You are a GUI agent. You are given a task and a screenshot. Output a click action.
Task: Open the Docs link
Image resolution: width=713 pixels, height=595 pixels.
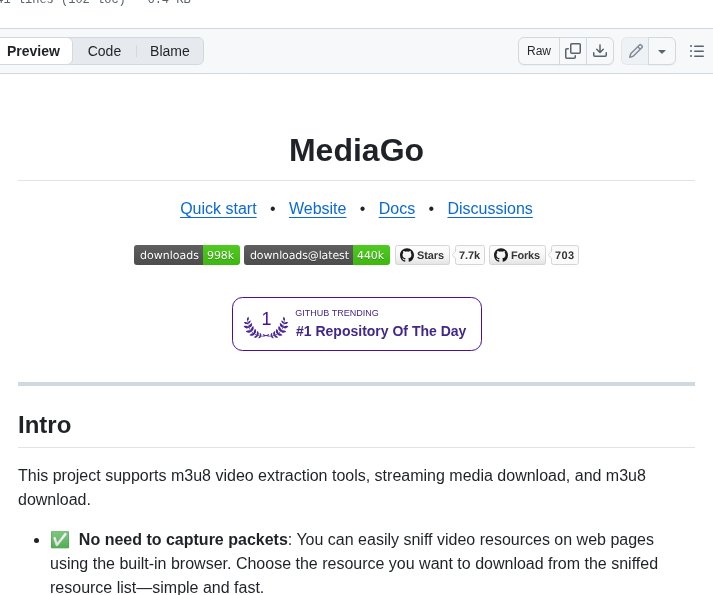click(x=397, y=208)
